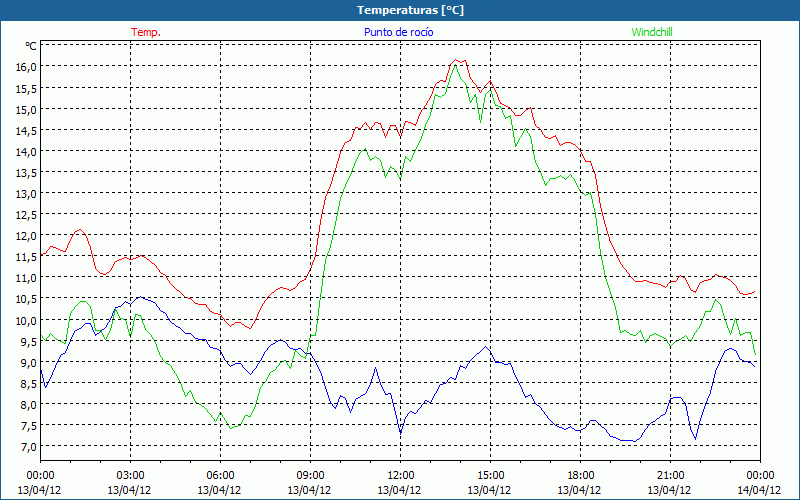Click the '13,0' y-axis value
Viewport: 800px width, 500px height.
(x=27, y=193)
